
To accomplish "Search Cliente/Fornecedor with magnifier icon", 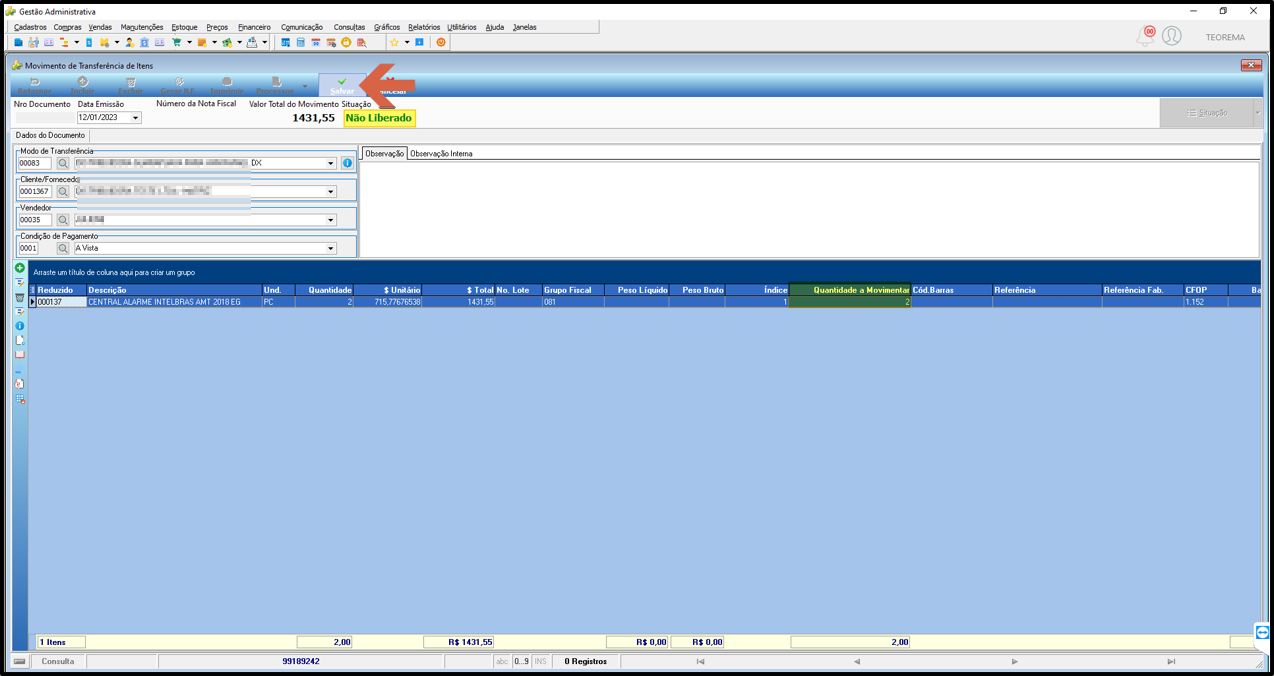I will 63,191.
